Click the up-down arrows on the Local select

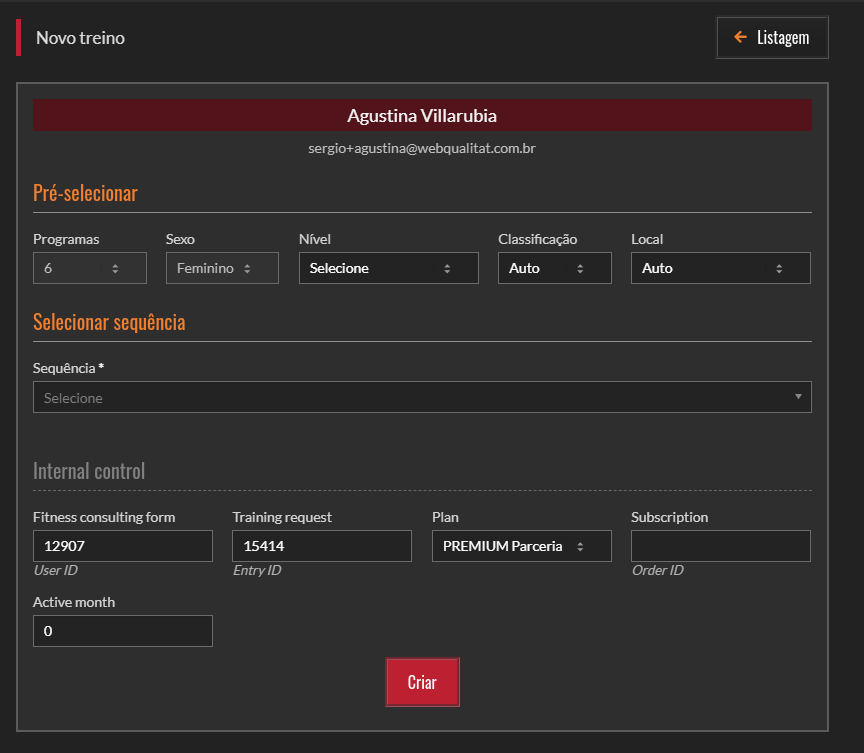[779, 269]
